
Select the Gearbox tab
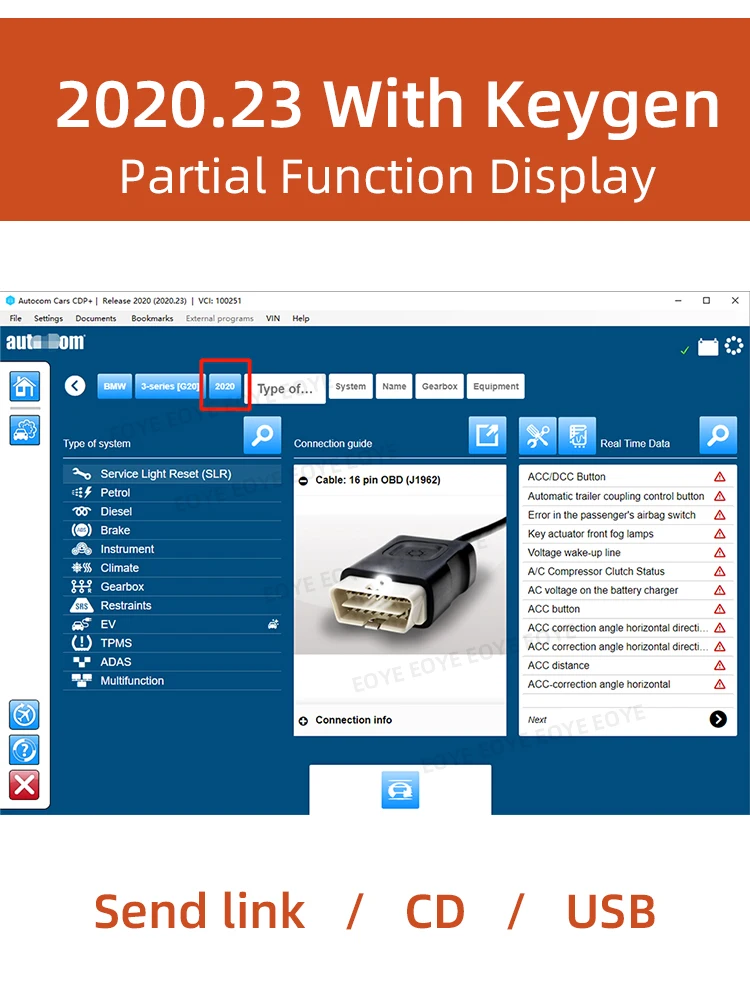point(439,386)
